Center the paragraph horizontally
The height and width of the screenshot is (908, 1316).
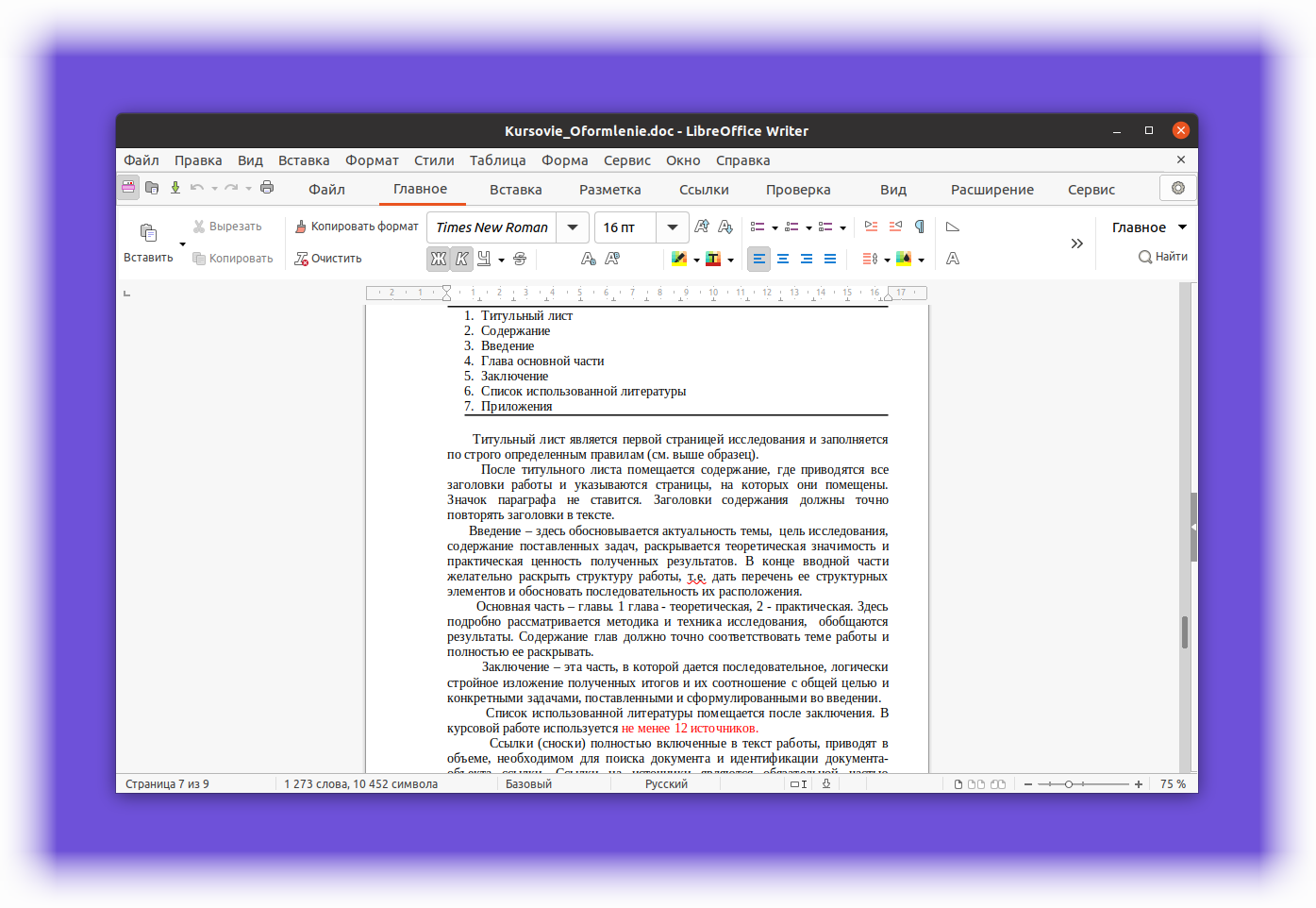point(783,259)
